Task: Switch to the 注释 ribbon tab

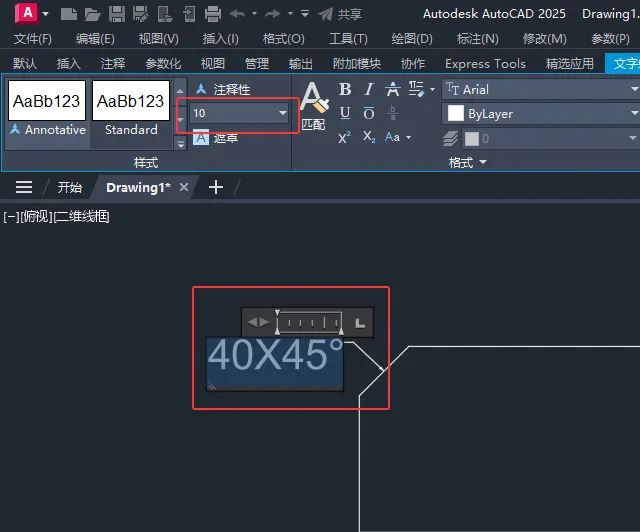Action: click(113, 63)
